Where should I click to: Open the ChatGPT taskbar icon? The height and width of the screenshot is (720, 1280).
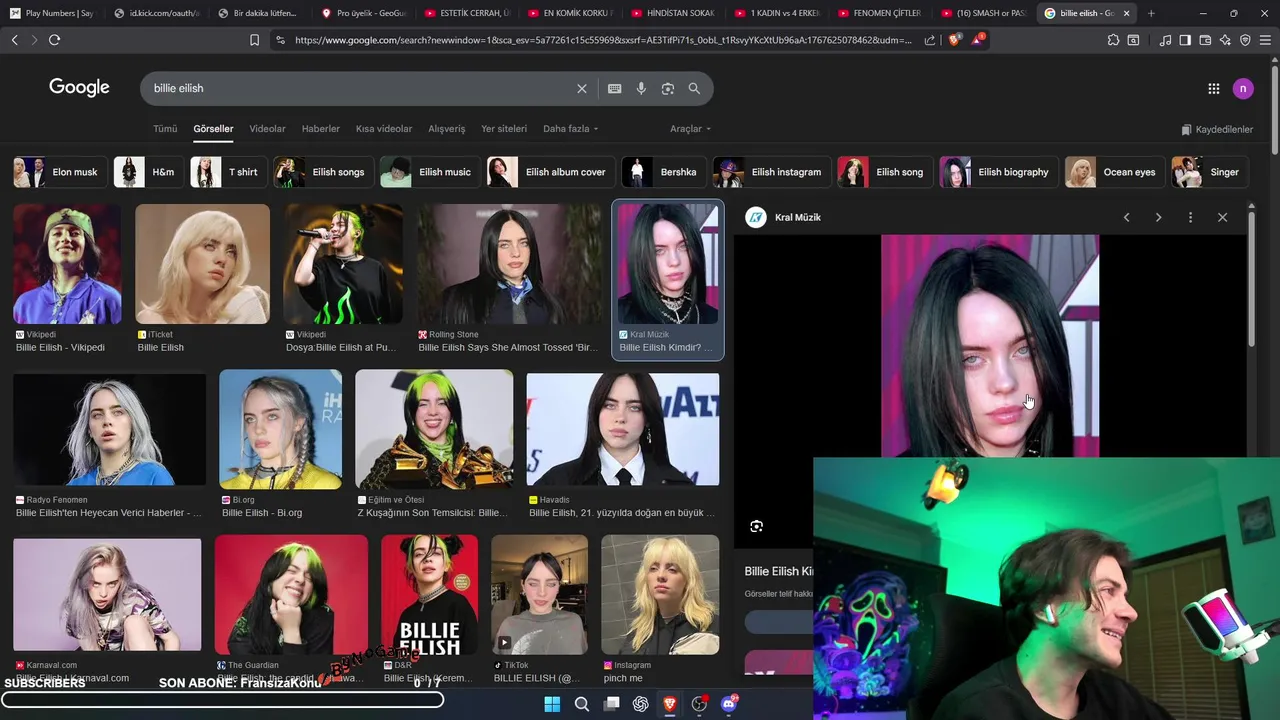pyautogui.click(x=641, y=704)
